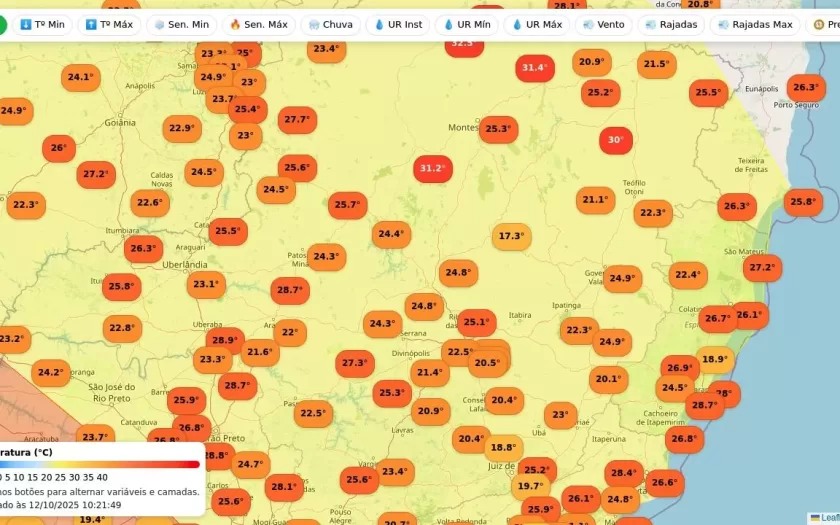The image size is (840, 525).
Task: Enable the UR Mín humidity layer
Action: 468,24
